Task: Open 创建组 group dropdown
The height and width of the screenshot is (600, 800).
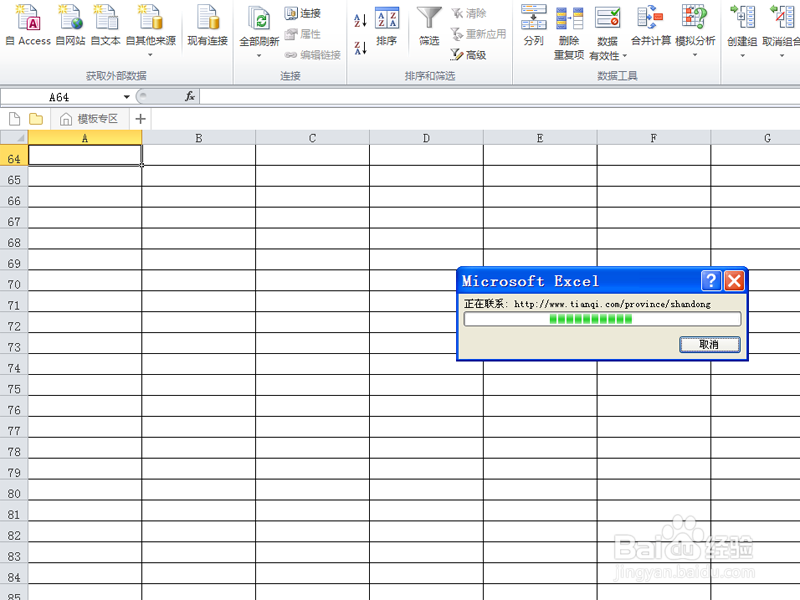Action: 742,31
